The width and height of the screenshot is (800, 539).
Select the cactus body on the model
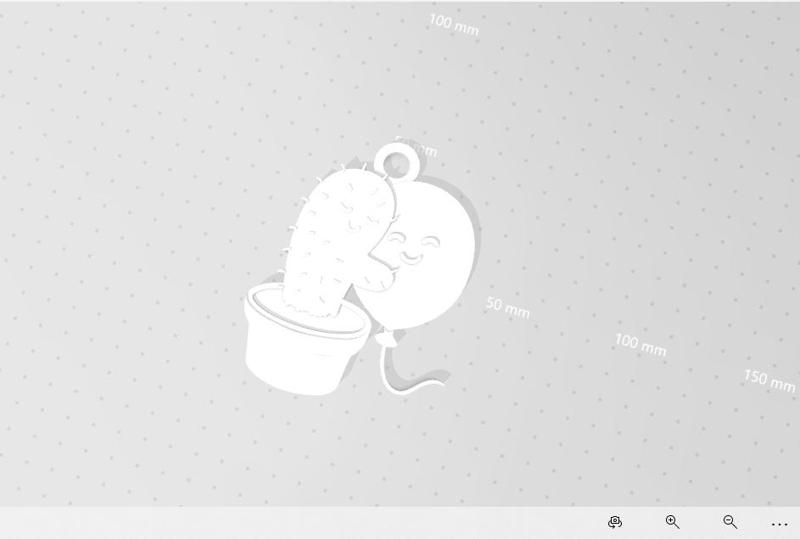pos(340,240)
